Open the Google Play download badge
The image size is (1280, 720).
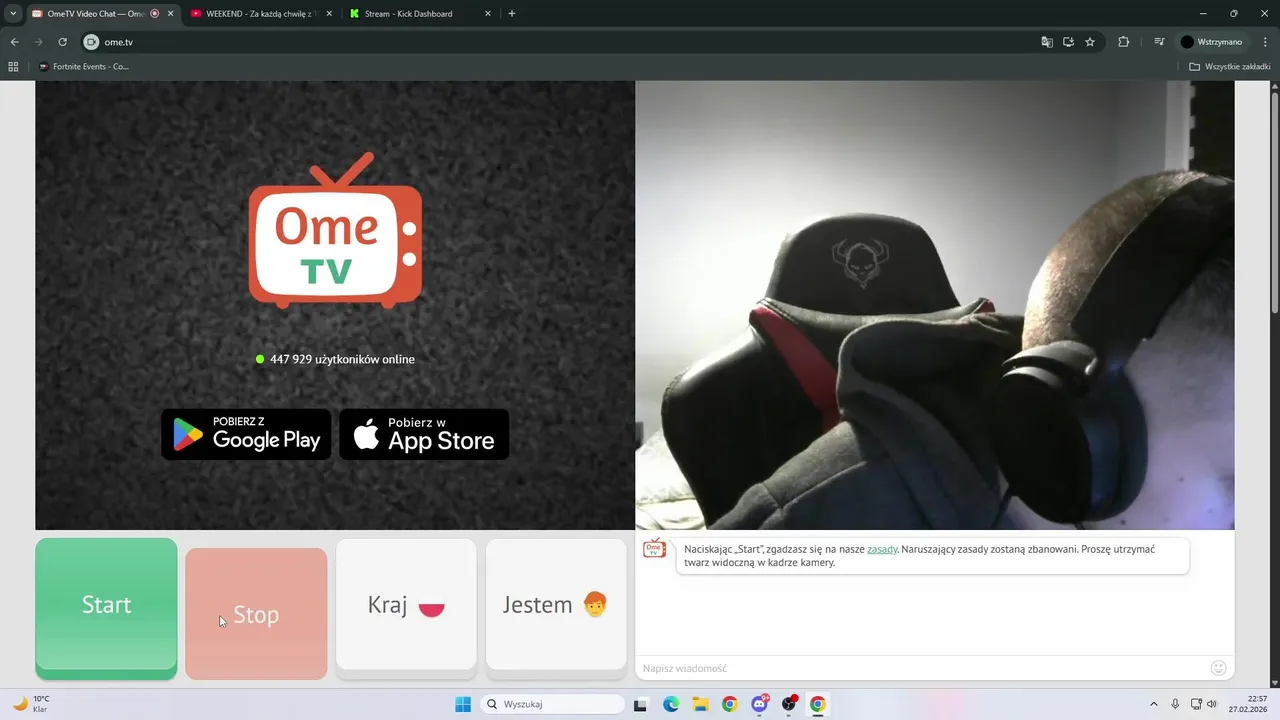246,434
